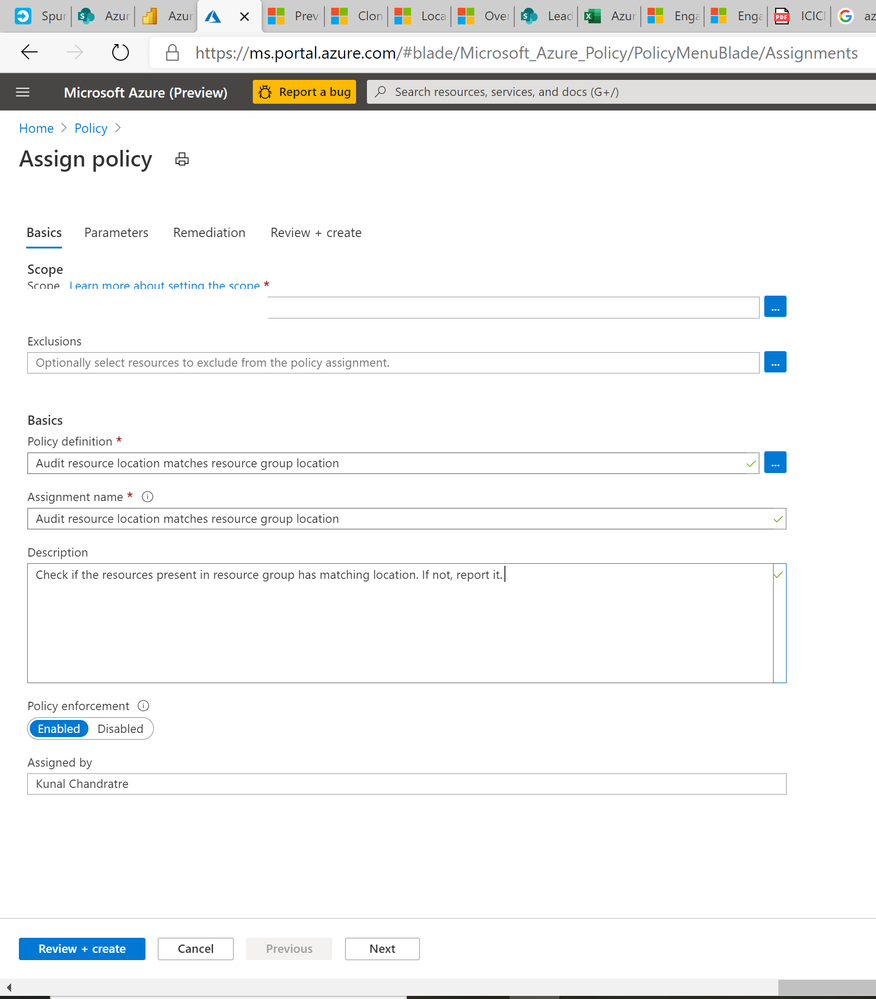Click the Policy definition field

click(x=393, y=463)
